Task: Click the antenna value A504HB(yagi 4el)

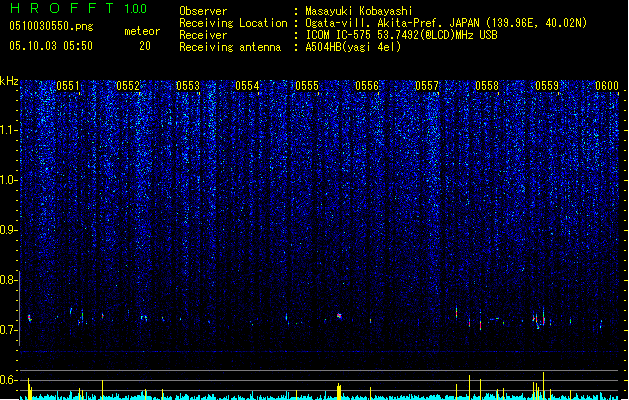Action: coord(353,47)
